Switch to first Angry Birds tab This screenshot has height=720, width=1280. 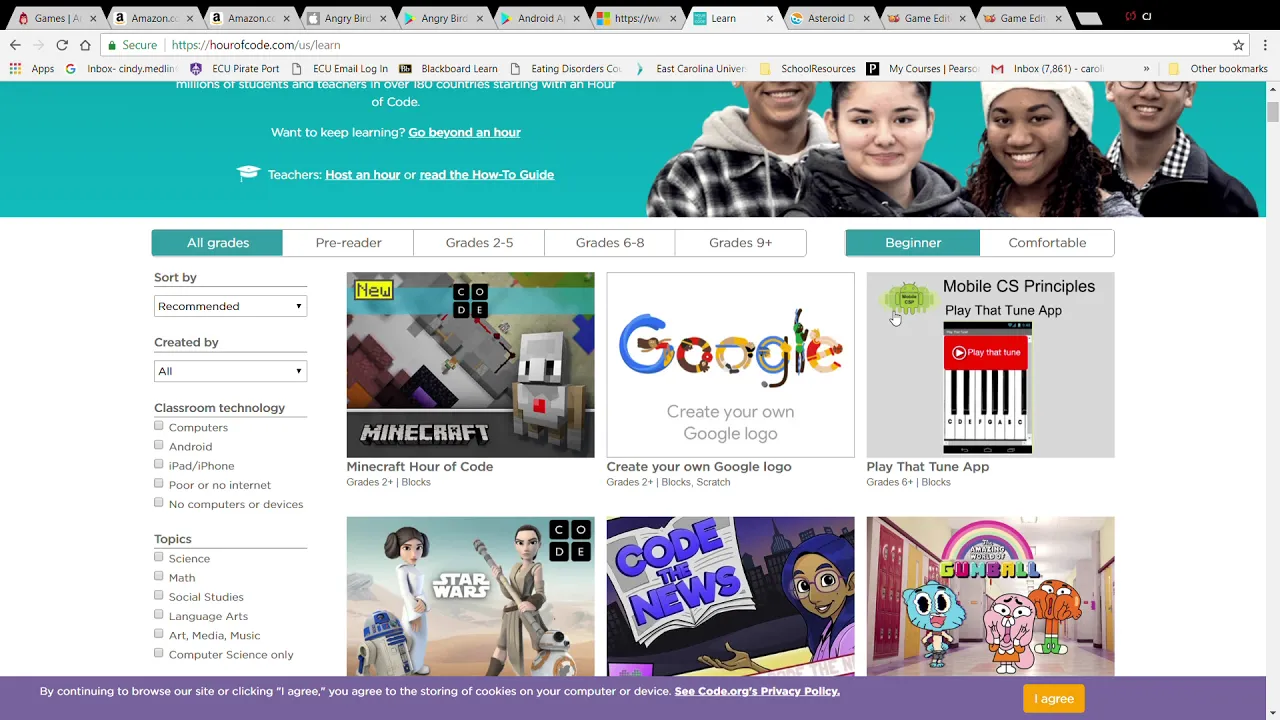[346, 18]
